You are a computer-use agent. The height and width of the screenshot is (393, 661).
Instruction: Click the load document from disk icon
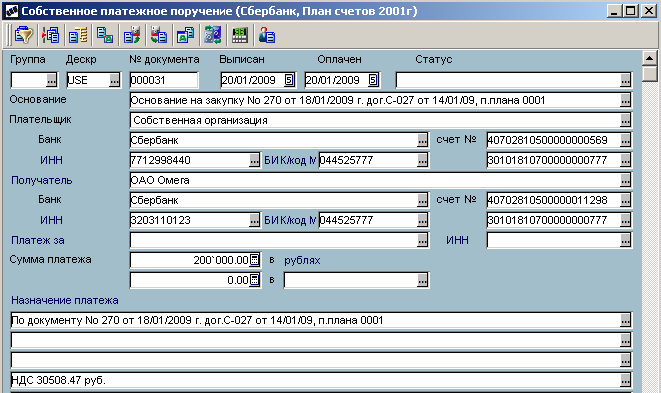click(159, 35)
